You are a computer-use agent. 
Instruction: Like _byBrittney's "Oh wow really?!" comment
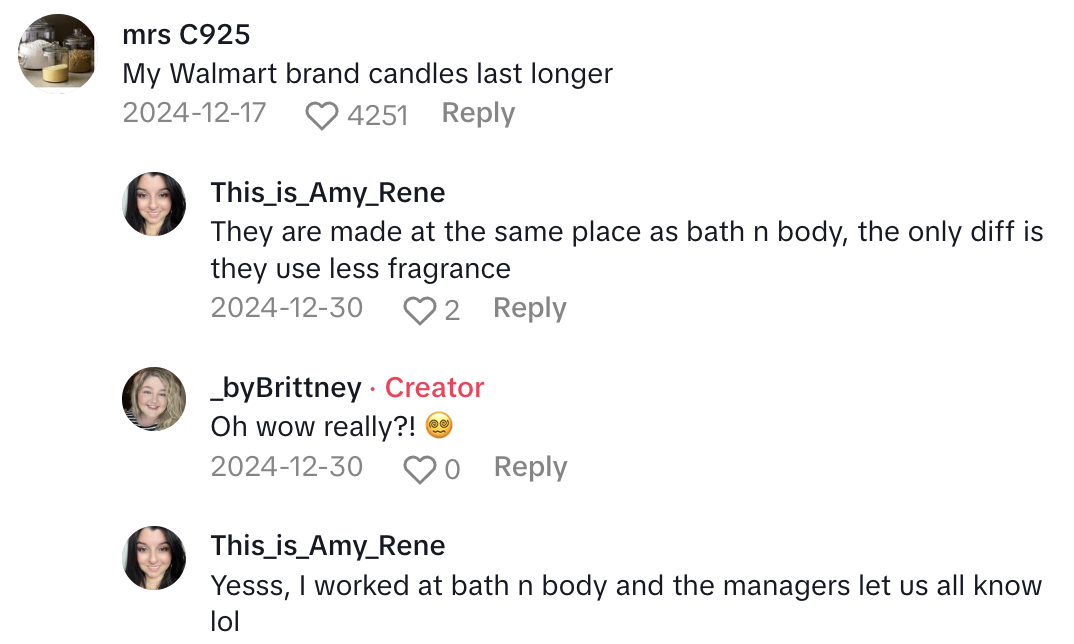pos(419,469)
